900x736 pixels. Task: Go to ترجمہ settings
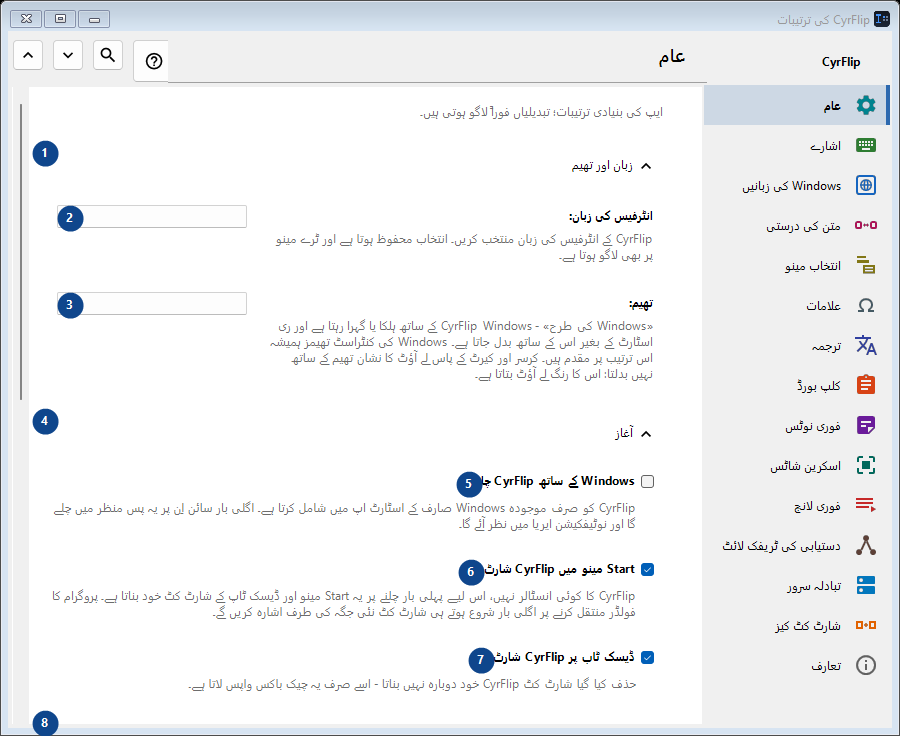(x=797, y=346)
